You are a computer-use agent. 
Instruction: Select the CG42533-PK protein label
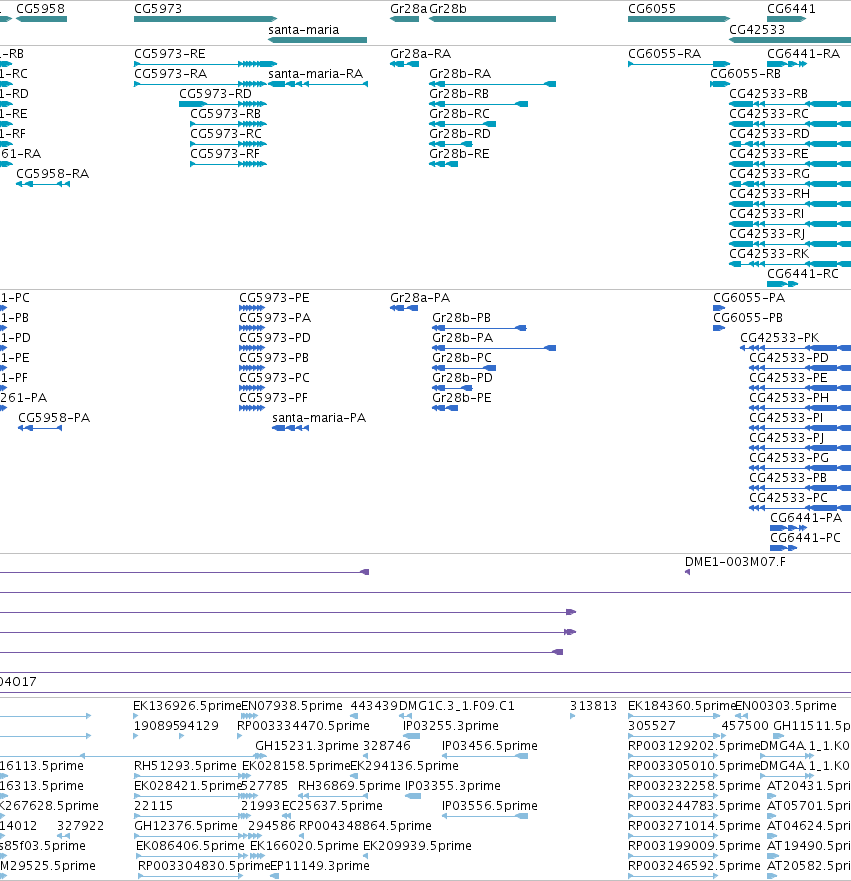click(x=780, y=338)
